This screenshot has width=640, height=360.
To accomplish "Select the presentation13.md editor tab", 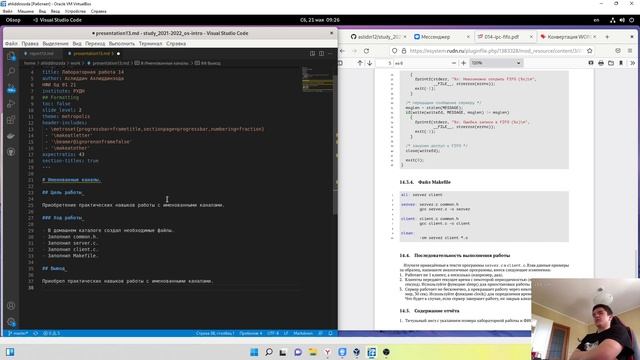I will pyautogui.click(x=92, y=54).
